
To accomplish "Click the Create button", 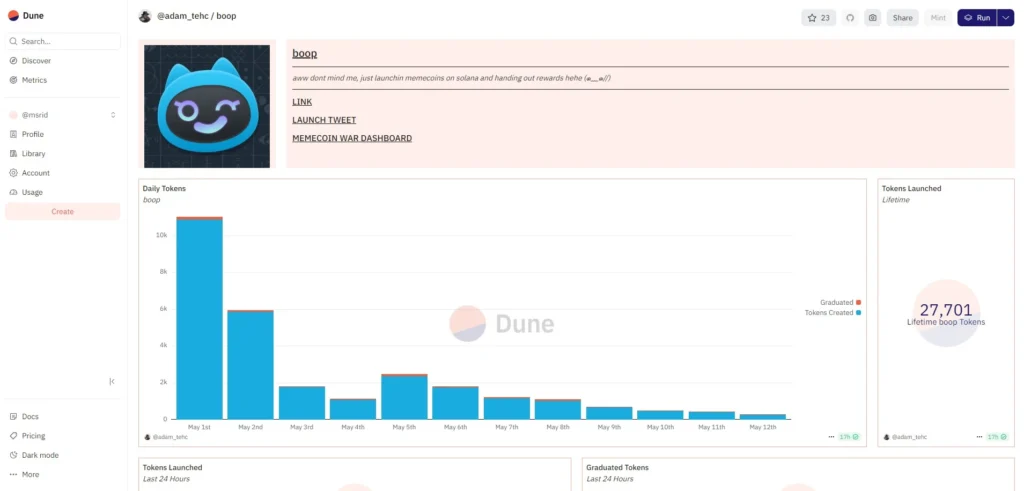I will tap(63, 212).
